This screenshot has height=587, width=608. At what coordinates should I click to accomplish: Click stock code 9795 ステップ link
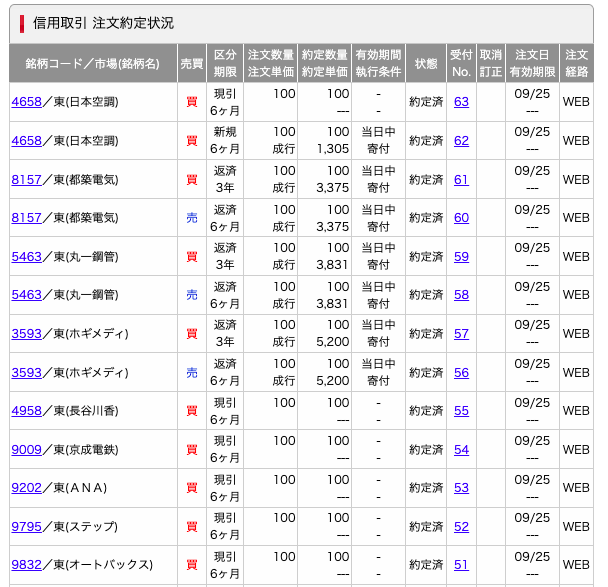click(x=26, y=527)
